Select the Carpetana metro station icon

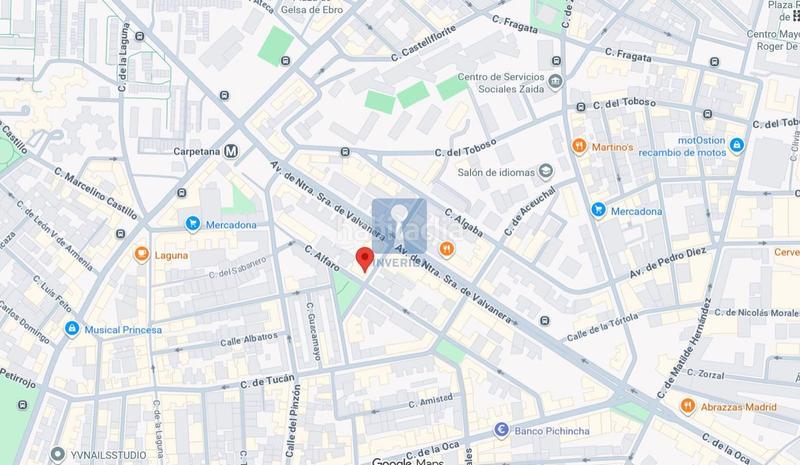click(x=231, y=151)
